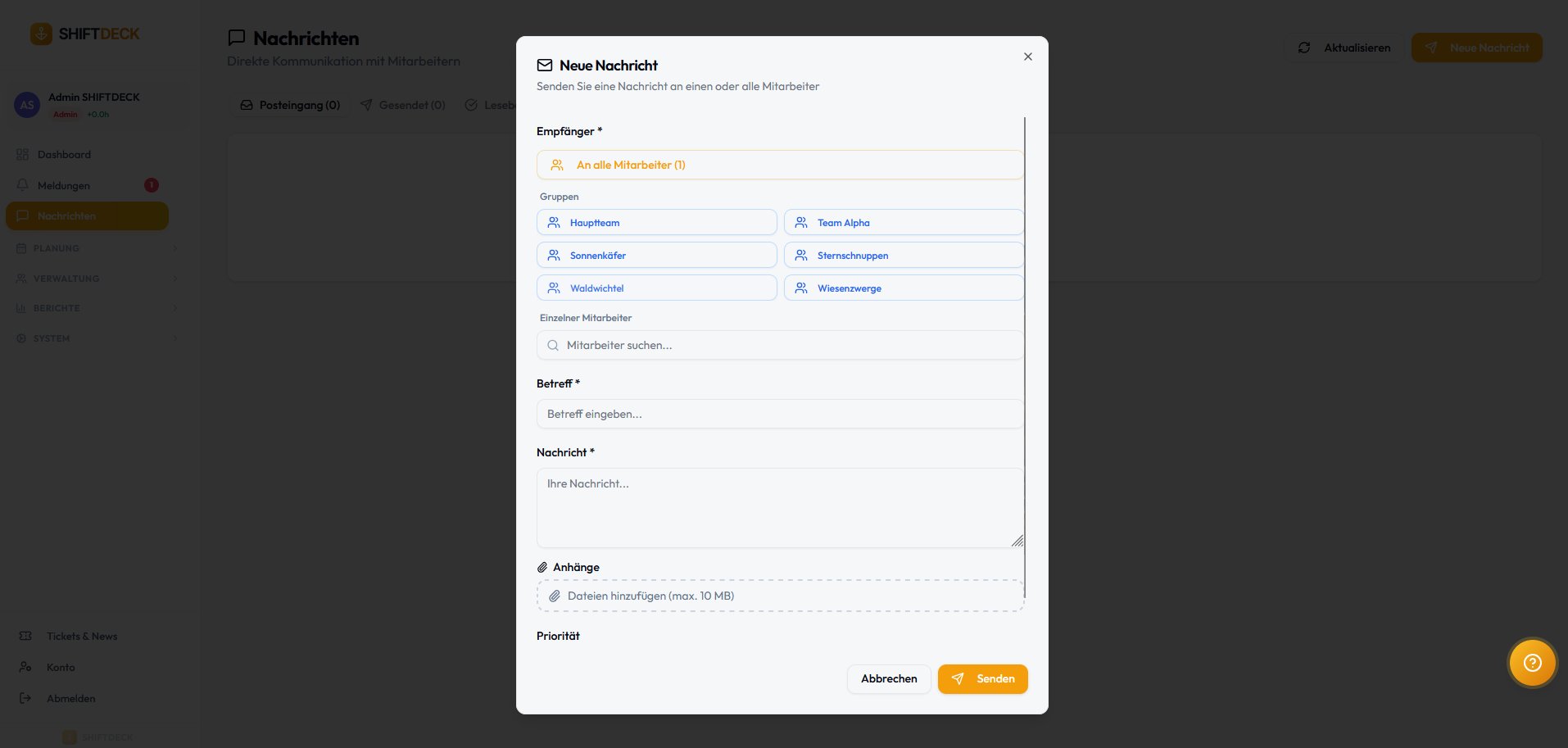
Task: Click the search magnifier icon for Mitarbeiter
Action: [553, 346]
